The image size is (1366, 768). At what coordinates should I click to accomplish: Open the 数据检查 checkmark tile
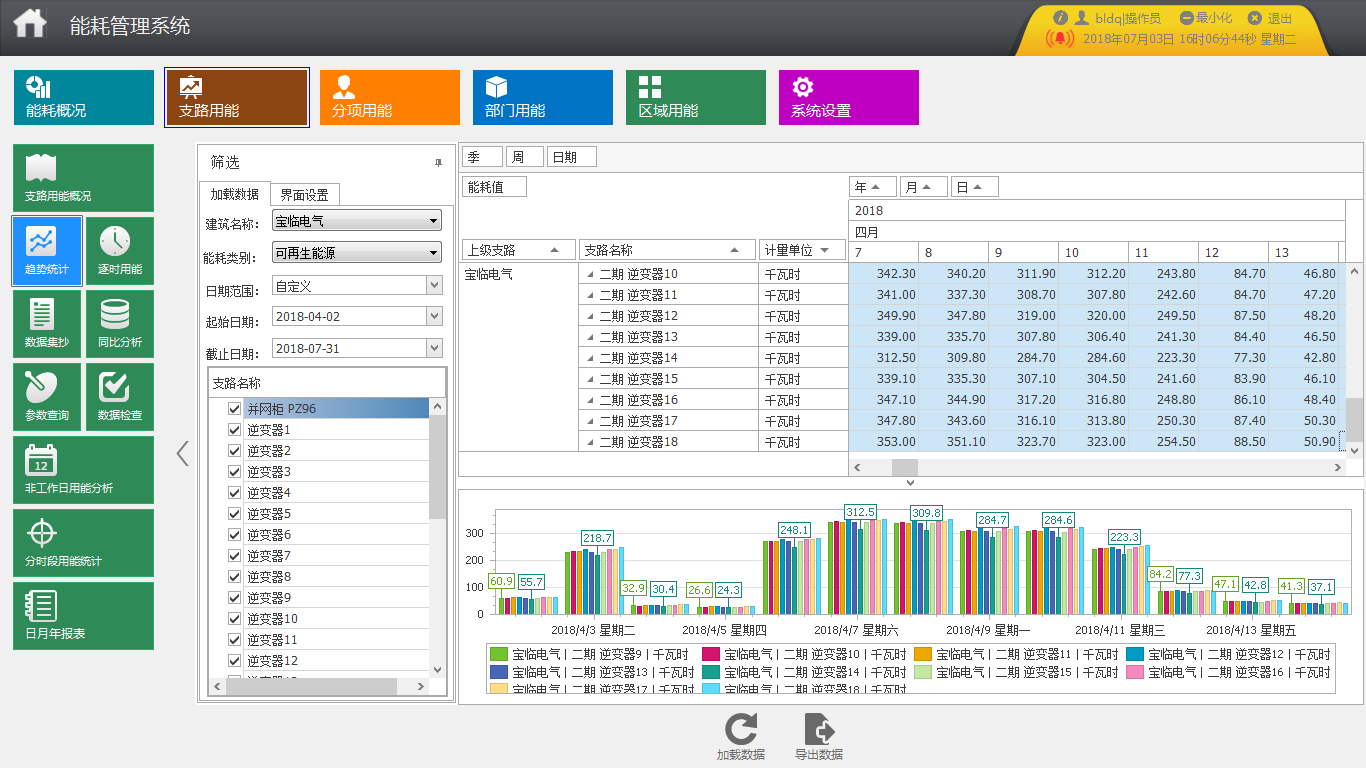120,397
